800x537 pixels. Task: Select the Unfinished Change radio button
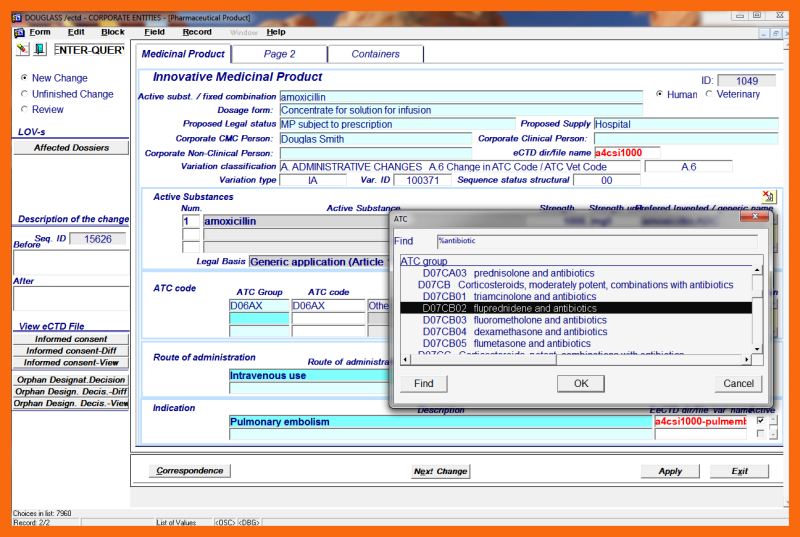[x=24, y=94]
